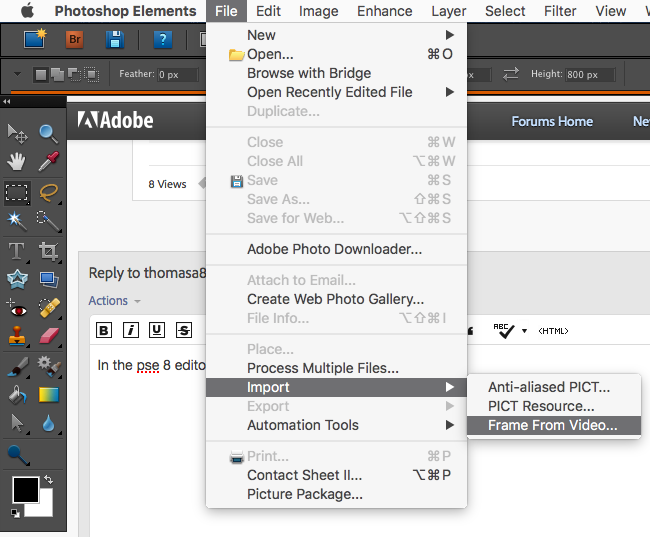
Task: Choose Frame From Video in Import submenu
Action: (554, 425)
